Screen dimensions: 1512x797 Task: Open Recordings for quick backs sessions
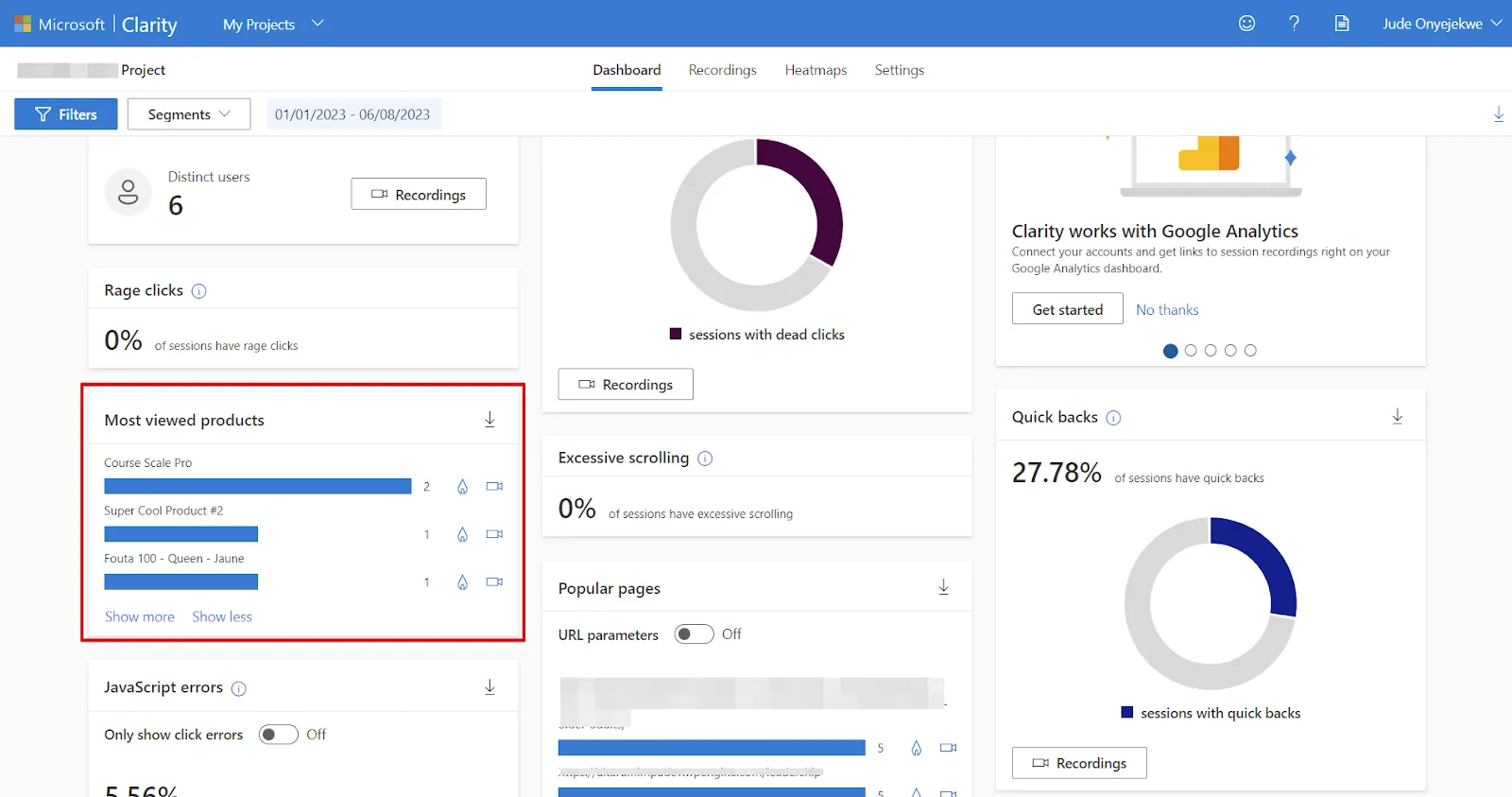tap(1079, 763)
